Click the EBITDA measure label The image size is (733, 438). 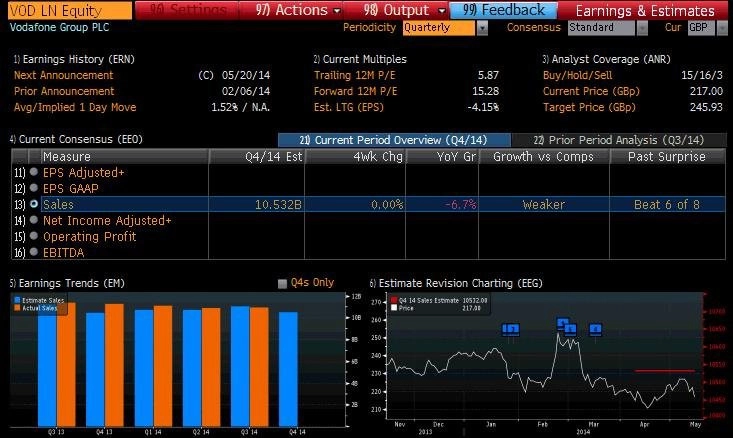click(x=64, y=253)
